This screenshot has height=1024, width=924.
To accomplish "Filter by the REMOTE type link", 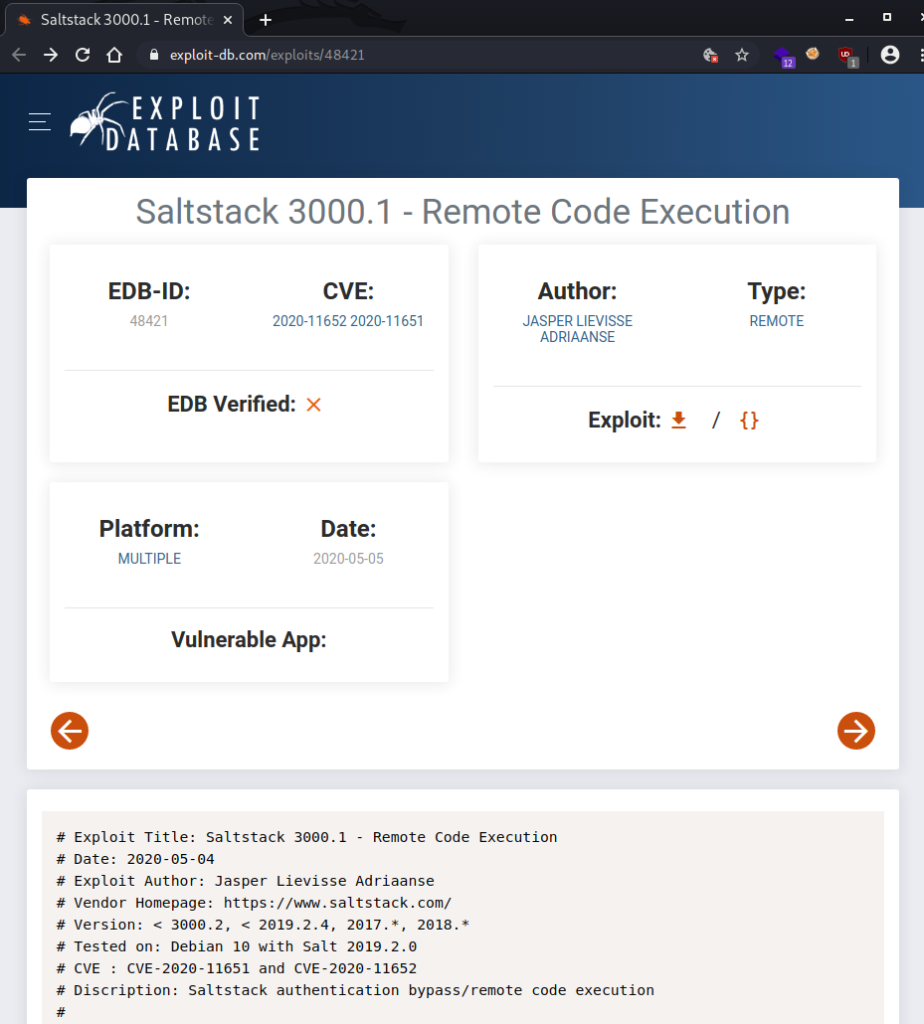I will pyautogui.click(x=776, y=321).
